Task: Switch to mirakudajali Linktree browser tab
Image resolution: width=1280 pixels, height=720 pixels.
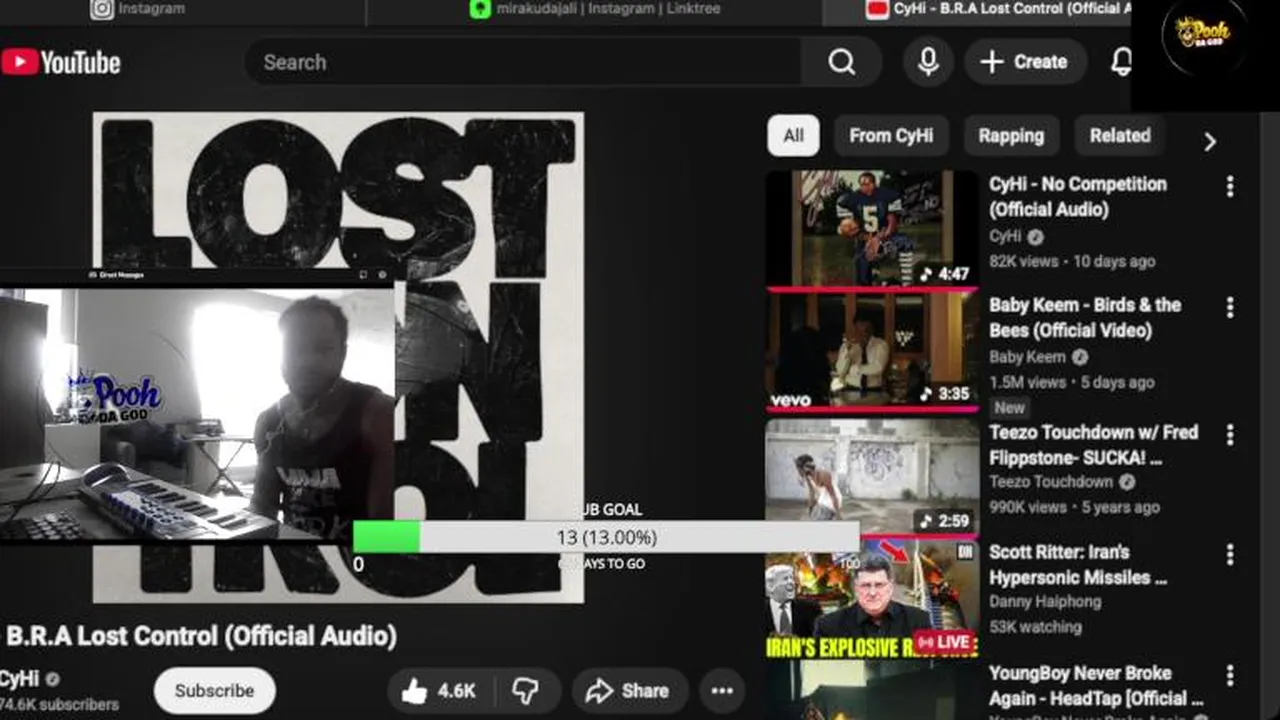Action: tap(594, 10)
